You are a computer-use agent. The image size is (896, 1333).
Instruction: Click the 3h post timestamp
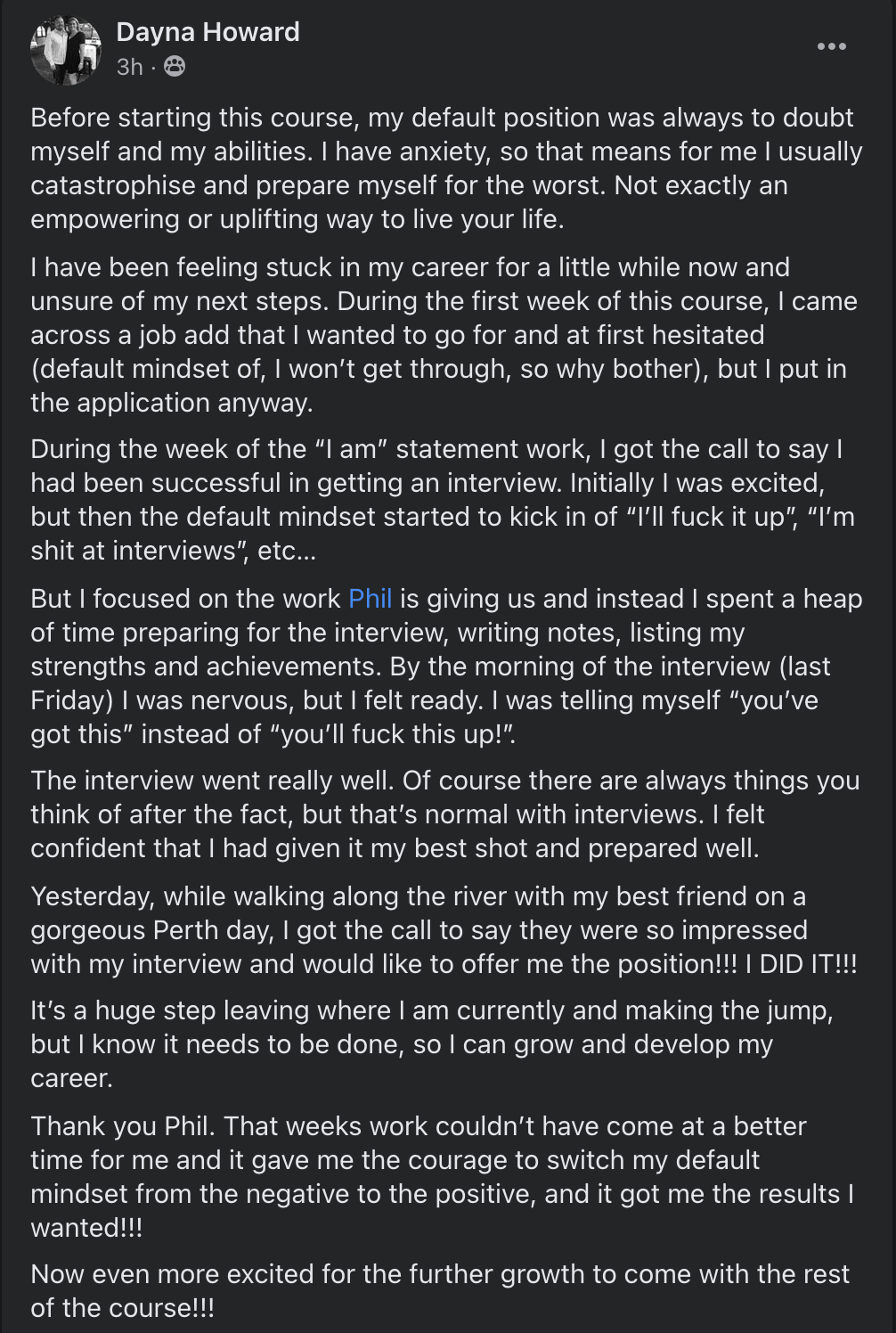point(129,67)
